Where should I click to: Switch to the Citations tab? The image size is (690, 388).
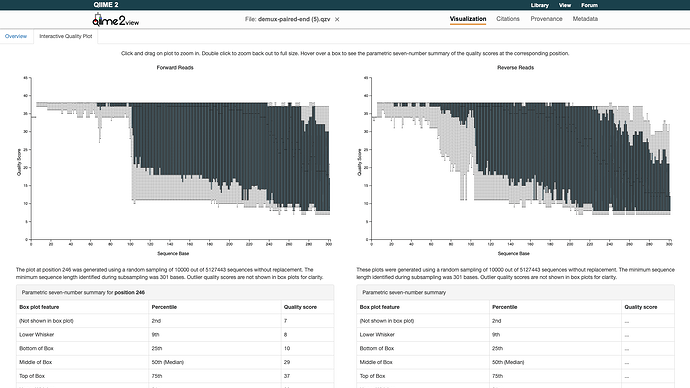coord(508,19)
